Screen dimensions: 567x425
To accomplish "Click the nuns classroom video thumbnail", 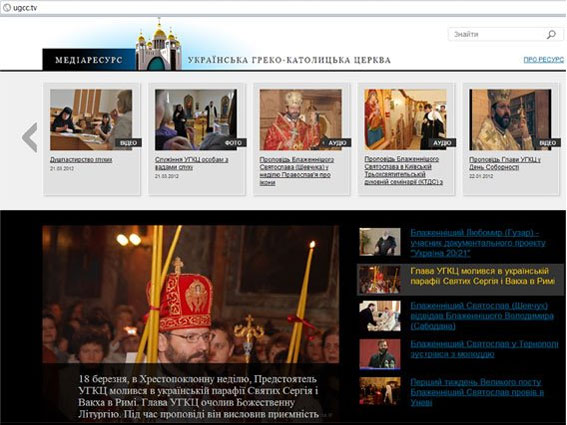I will coord(91,120).
